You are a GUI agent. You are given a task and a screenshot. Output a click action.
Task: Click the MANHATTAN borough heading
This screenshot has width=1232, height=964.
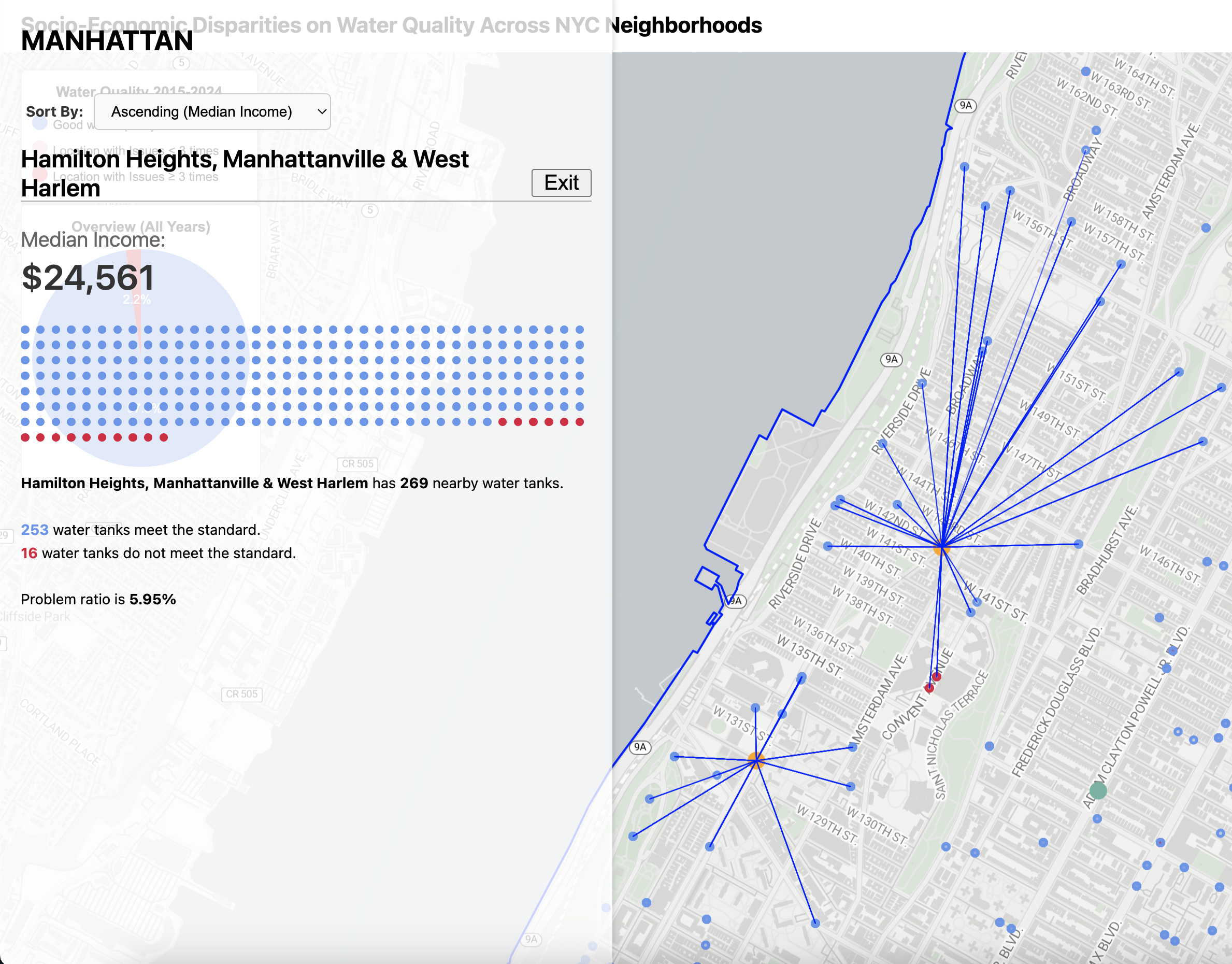[x=107, y=40]
